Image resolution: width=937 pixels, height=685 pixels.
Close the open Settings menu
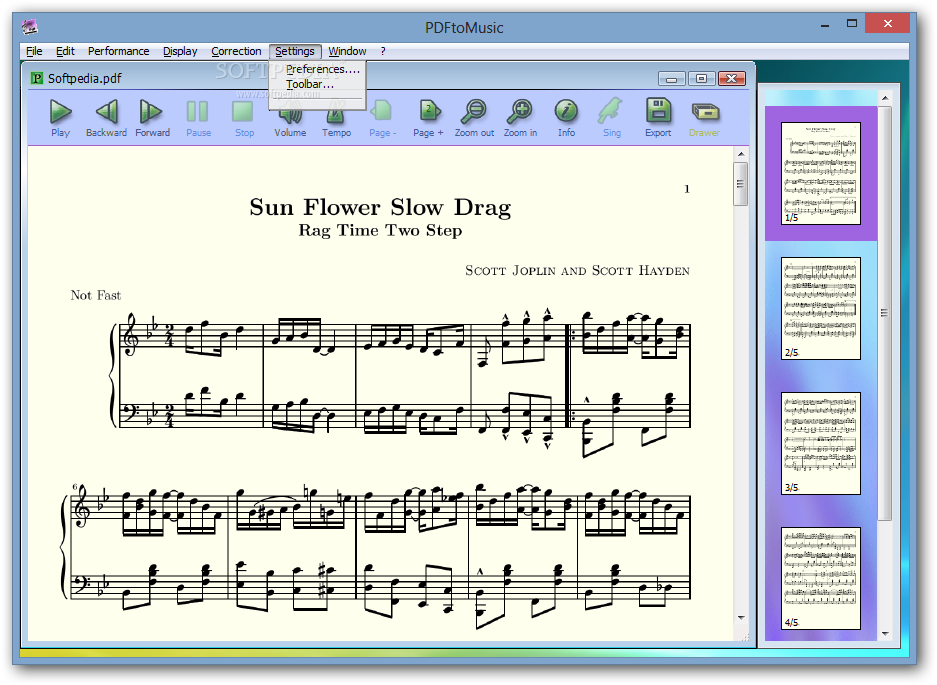click(x=295, y=51)
